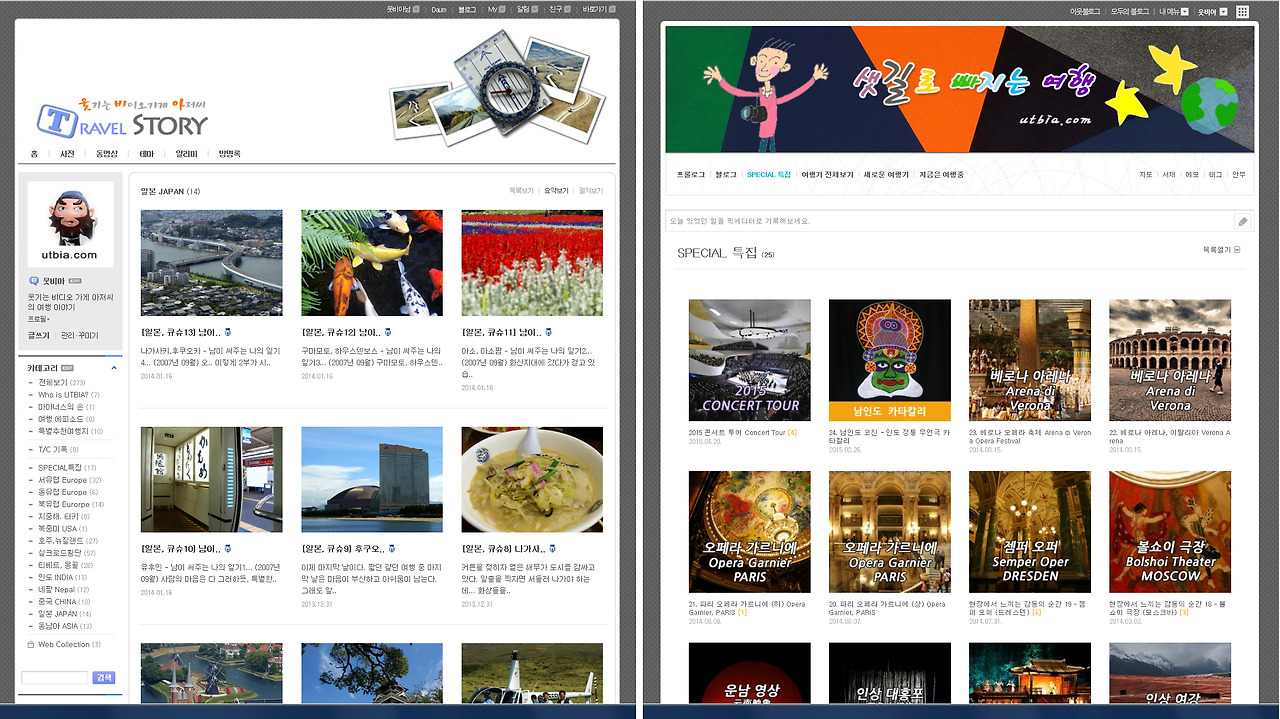The width and height of the screenshot is (1280, 719).
Task: Open the Bolshoi Theater Moscow thumbnail
Action: tap(1170, 532)
